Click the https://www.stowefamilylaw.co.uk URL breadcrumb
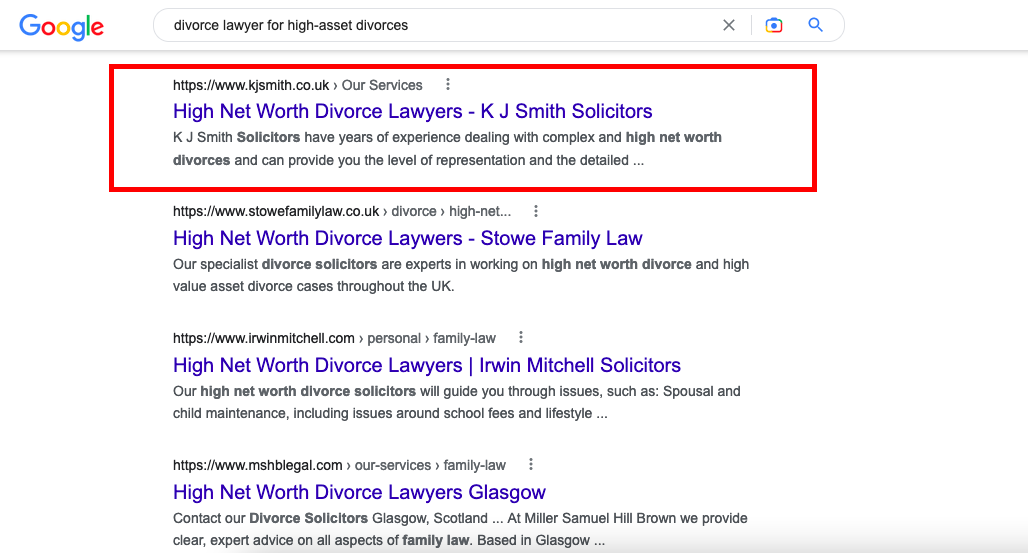Image resolution: width=1028 pixels, height=553 pixels. (x=342, y=211)
